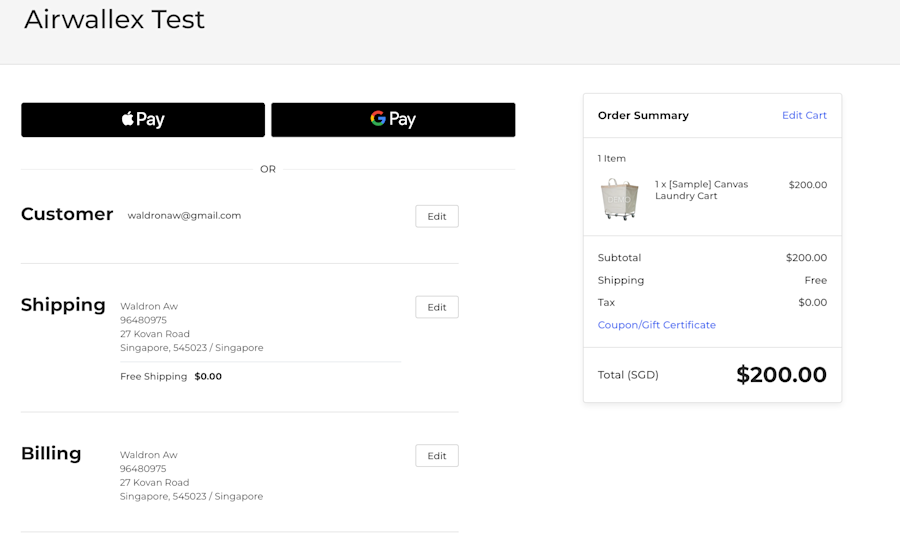Viewport: 900px width, 545px height.
Task: Click the shipping name 'Waldron Aw'
Action: 149,306
